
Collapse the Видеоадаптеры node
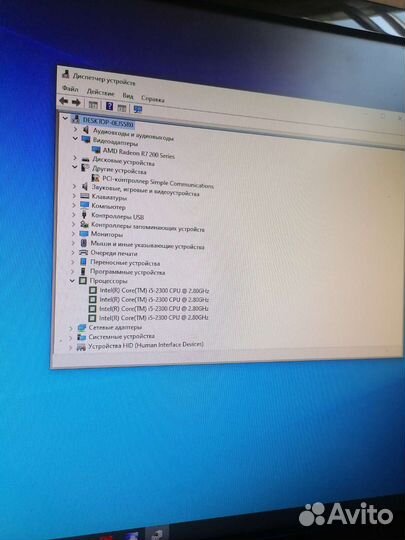(75, 138)
